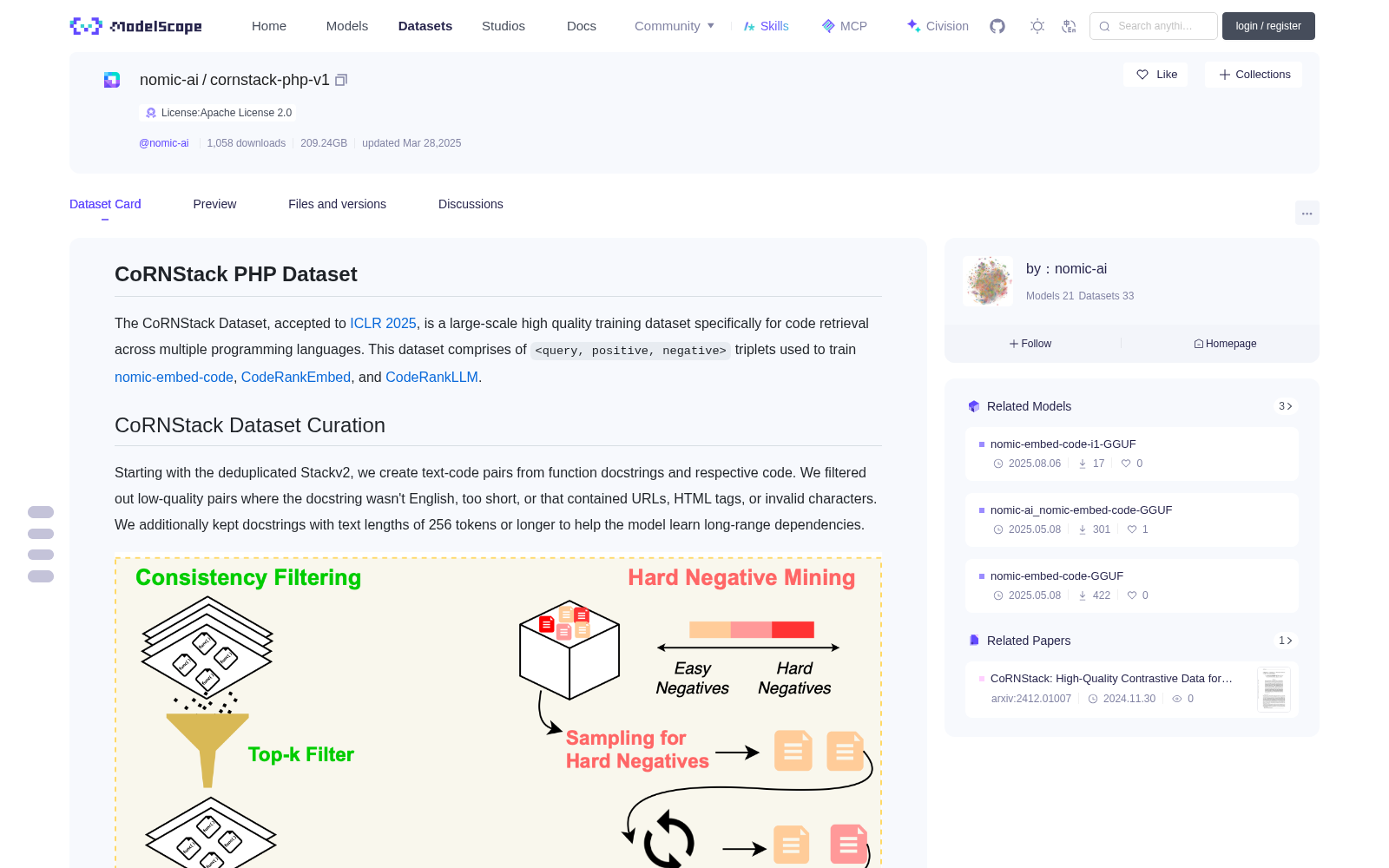The image size is (1389, 868).
Task: Open the @nomic-ai owner link
Action: [164, 143]
